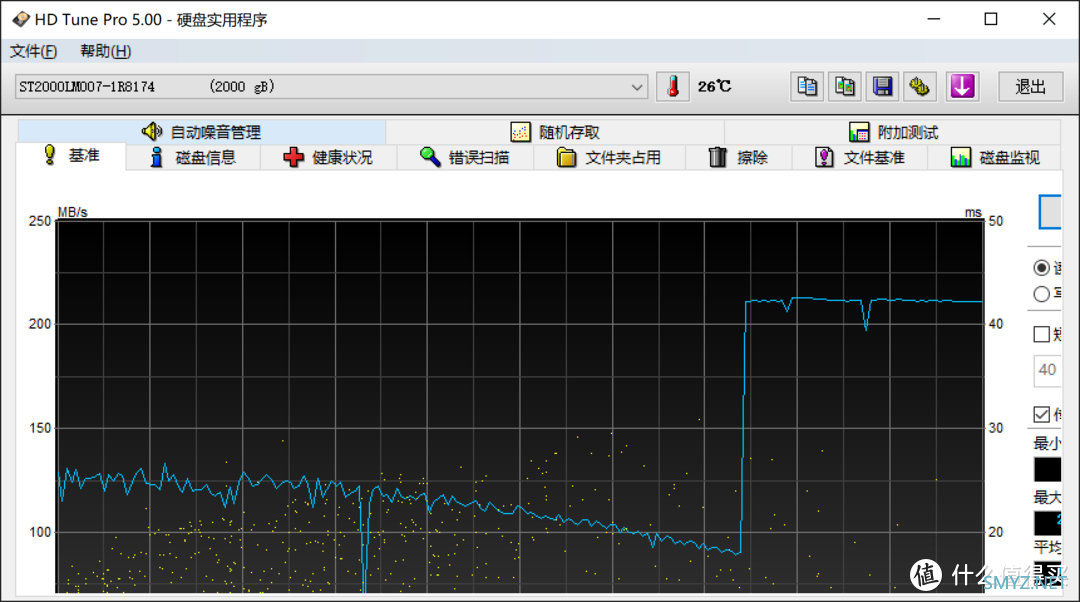Switch to the 磁盘监视 tab
The image size is (1080, 602).
point(995,157)
